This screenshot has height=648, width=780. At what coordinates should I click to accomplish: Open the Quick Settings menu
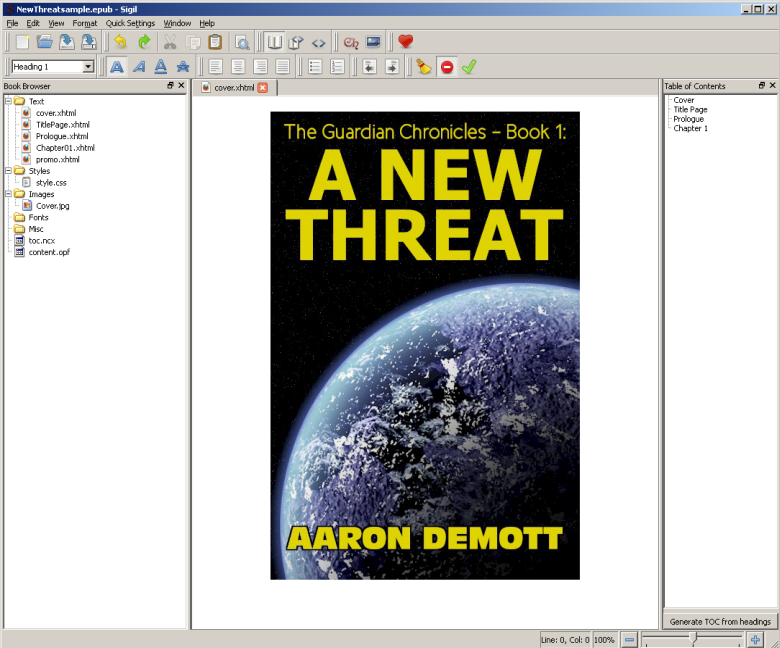[x=130, y=23]
